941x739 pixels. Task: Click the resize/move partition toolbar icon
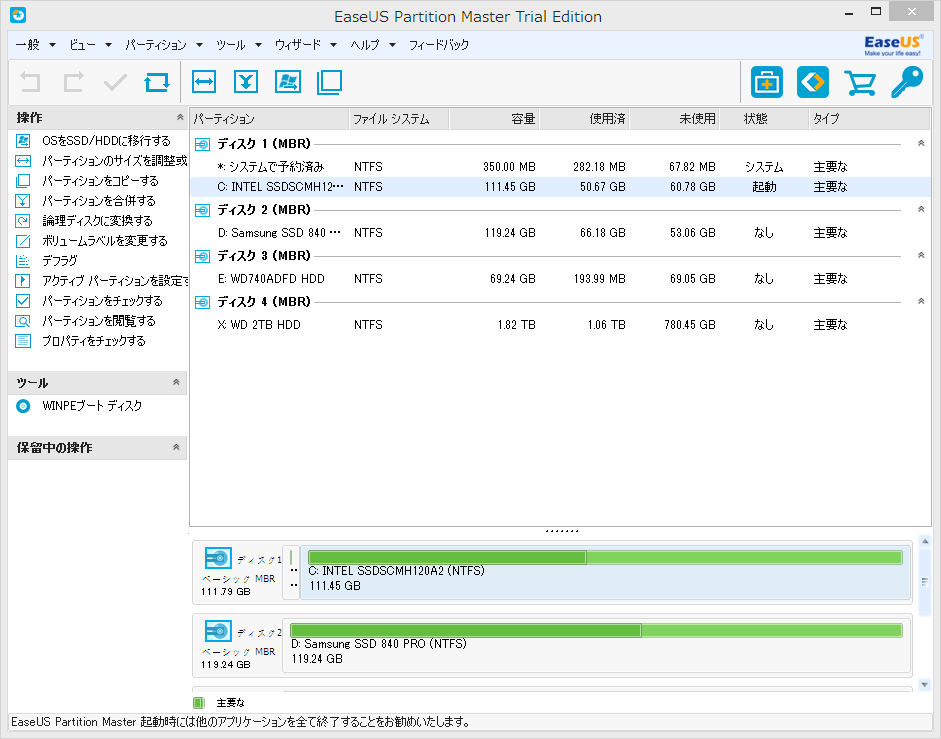(x=204, y=82)
